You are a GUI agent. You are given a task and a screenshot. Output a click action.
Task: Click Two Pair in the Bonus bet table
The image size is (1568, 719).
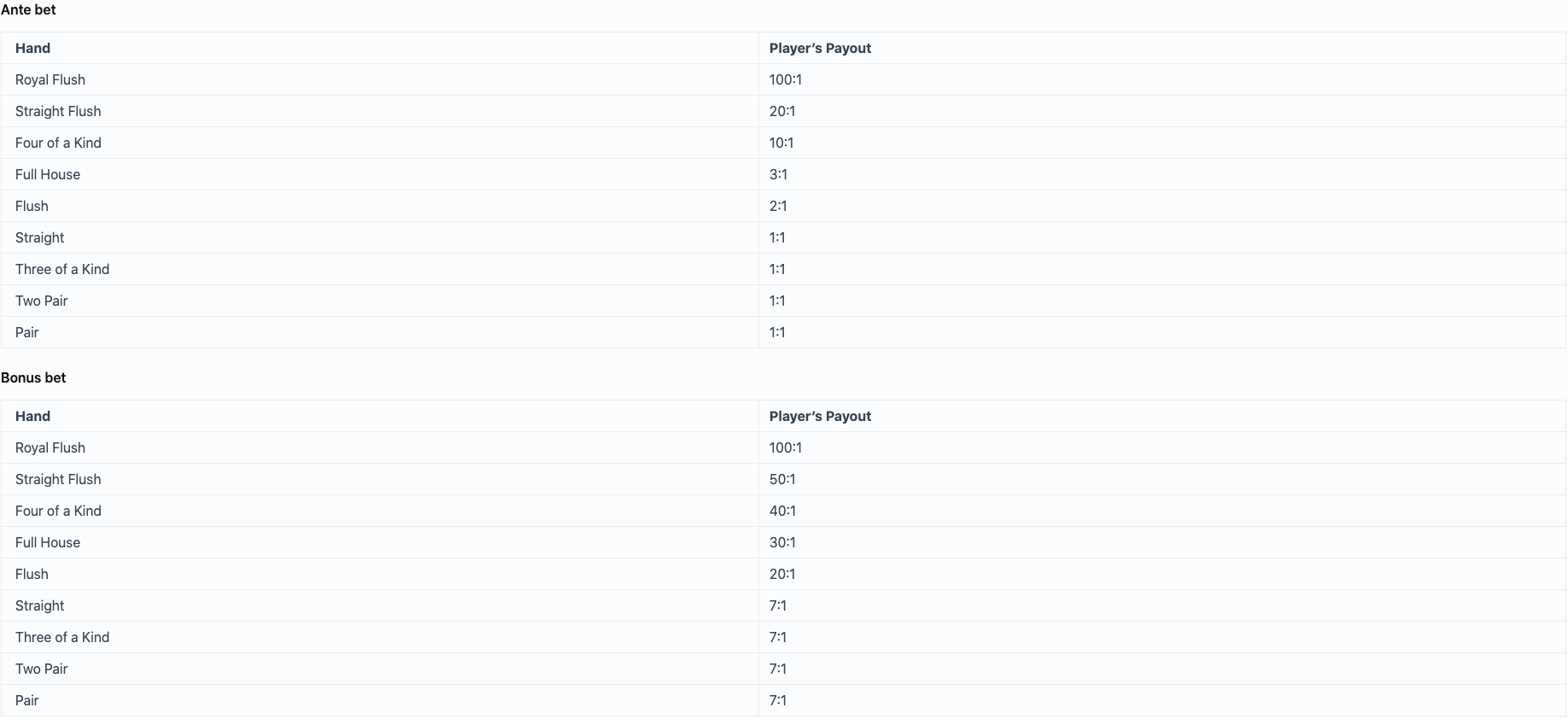pos(41,669)
